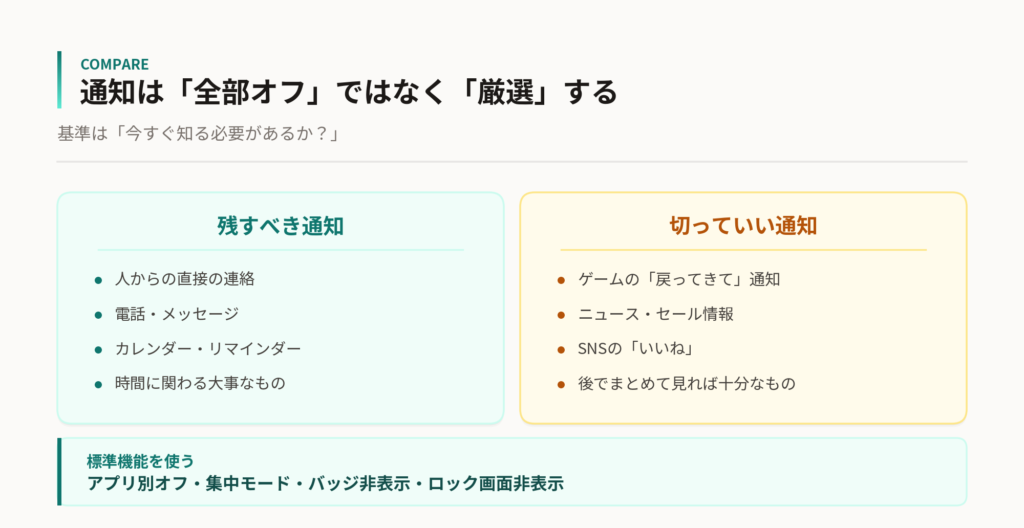The height and width of the screenshot is (528, 1024).
Task: Click the 切っていい通知 card heading
Action: pyautogui.click(x=743, y=226)
